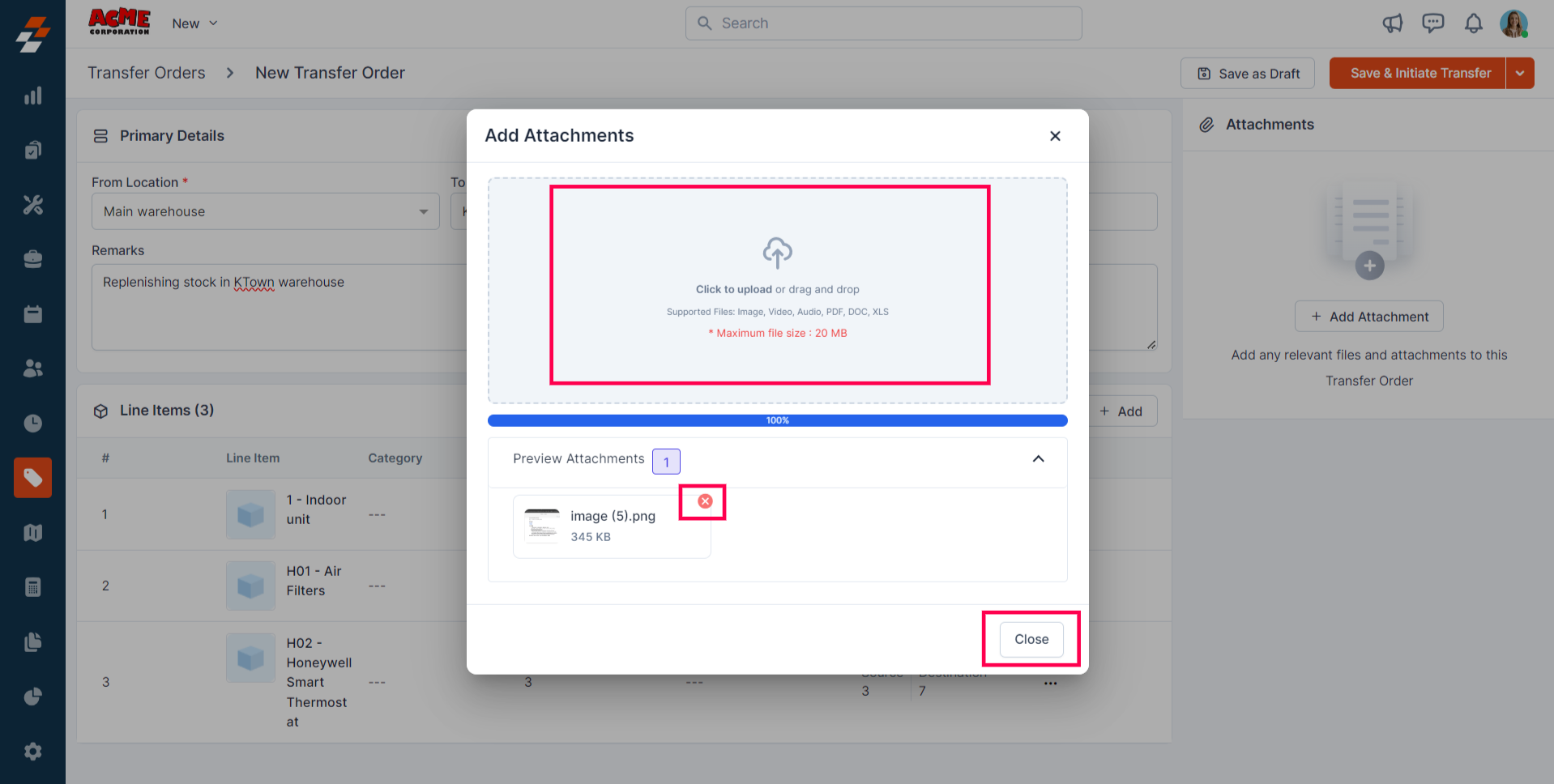Open the calculator sidebar icon

[32, 587]
